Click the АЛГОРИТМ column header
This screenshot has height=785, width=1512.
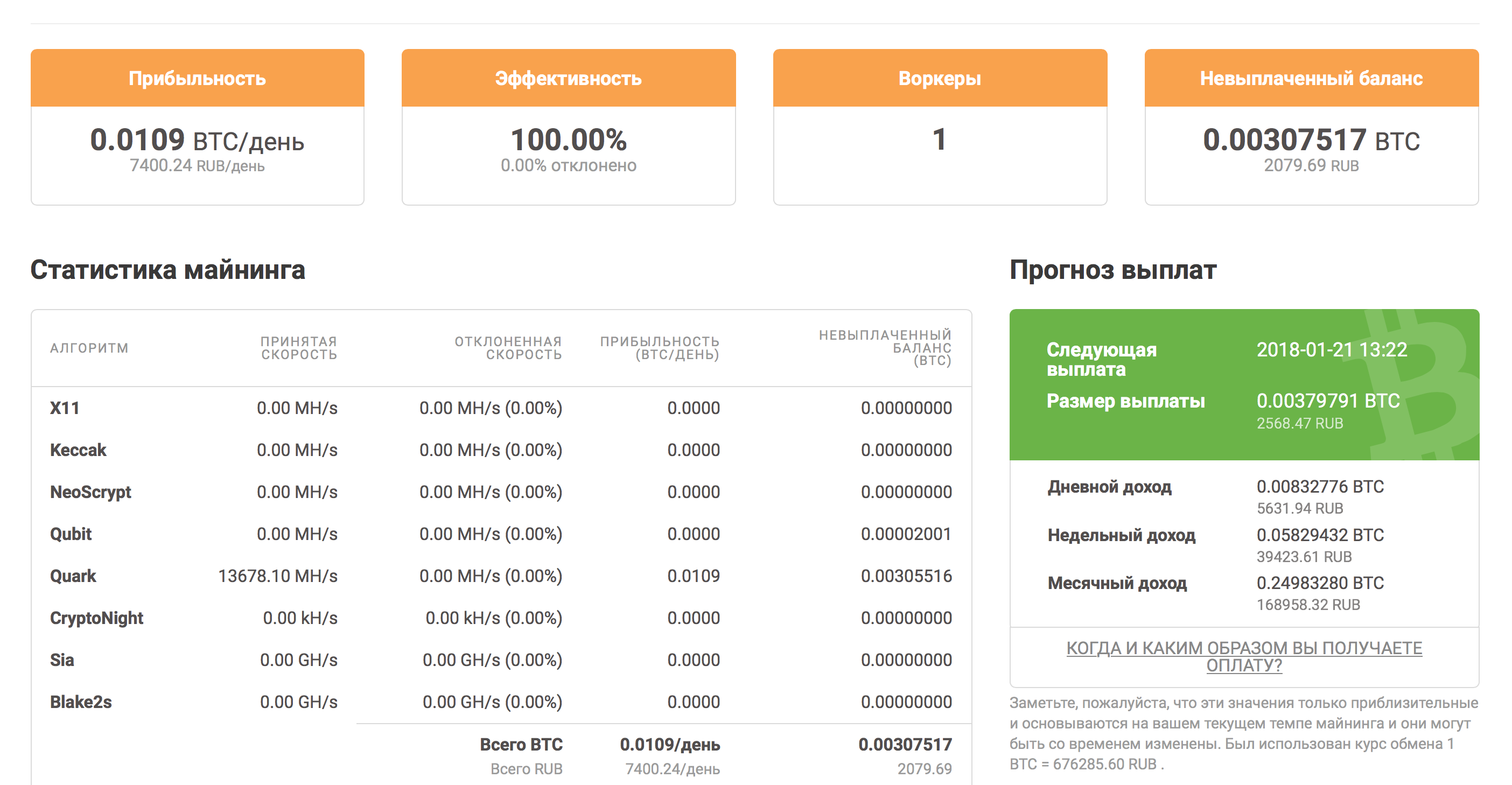coord(89,348)
